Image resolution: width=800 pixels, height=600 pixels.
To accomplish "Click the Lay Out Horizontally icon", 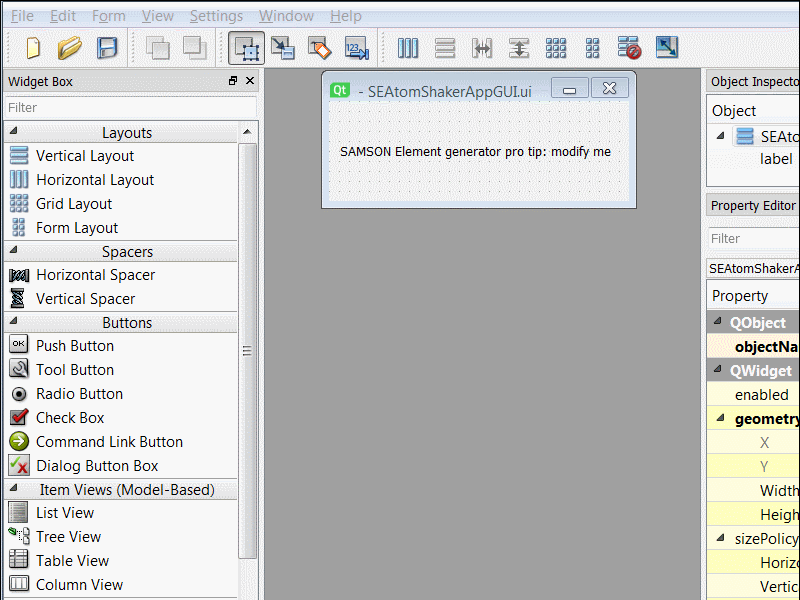I will (408, 47).
